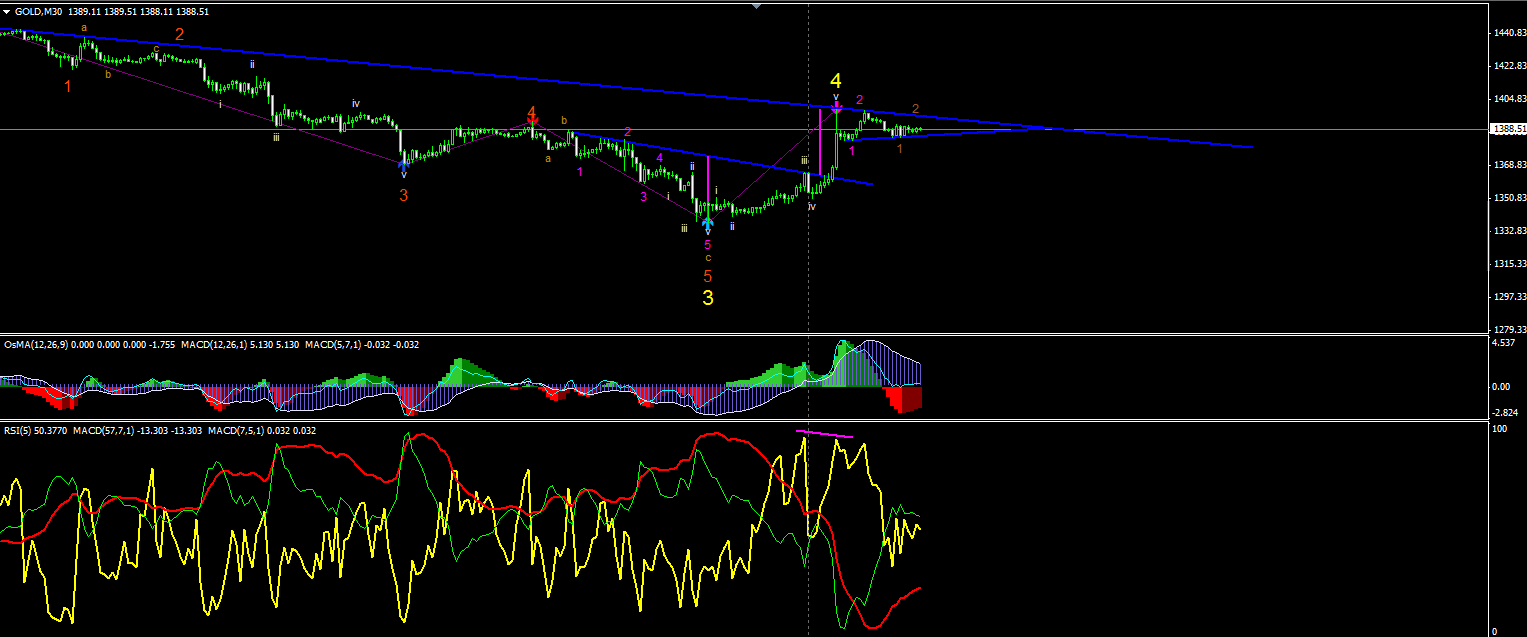1527x637 pixels.
Task: Click the 1404.83 price scale value
Action: [x=1508, y=99]
